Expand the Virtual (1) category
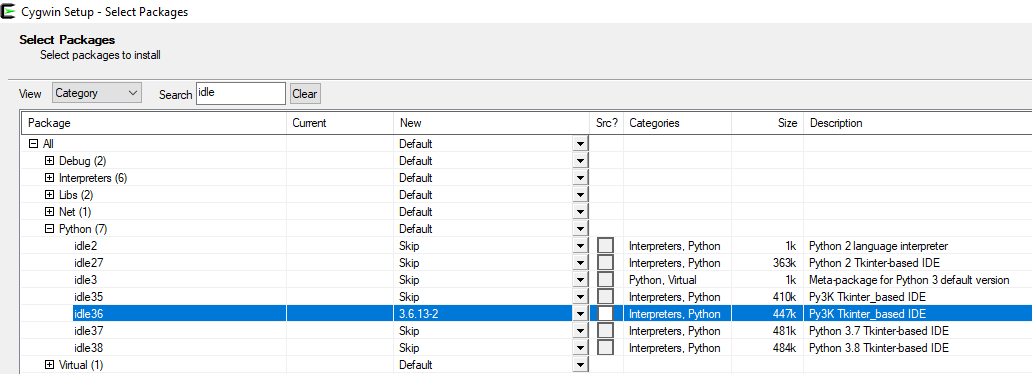1032x374 pixels. point(49,365)
